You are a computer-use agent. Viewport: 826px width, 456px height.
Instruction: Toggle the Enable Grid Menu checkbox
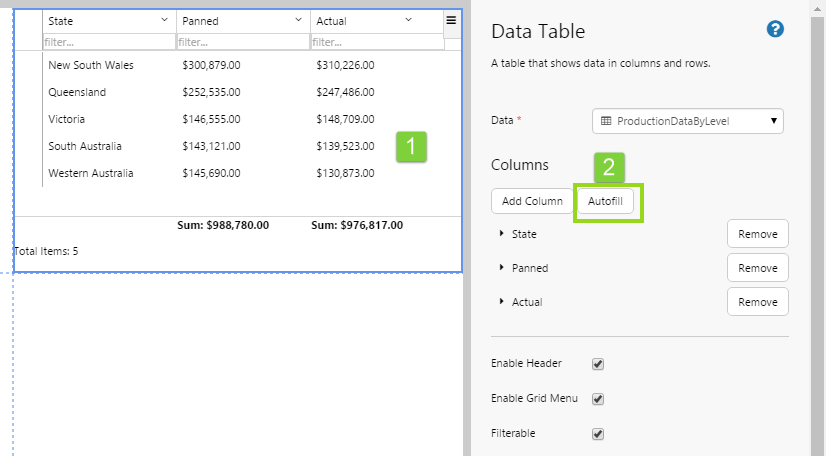pos(598,399)
